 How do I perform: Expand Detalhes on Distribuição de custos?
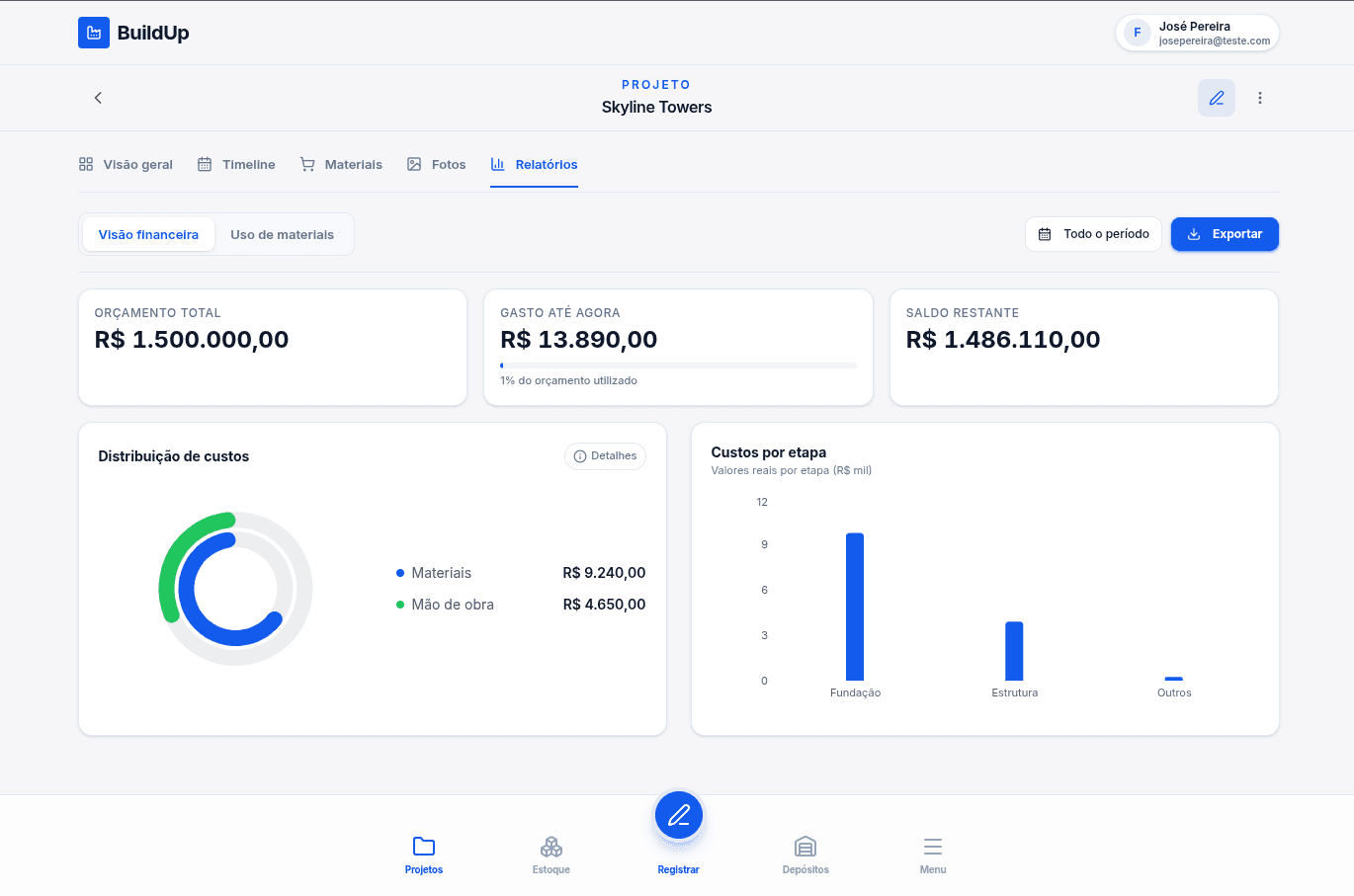point(605,455)
